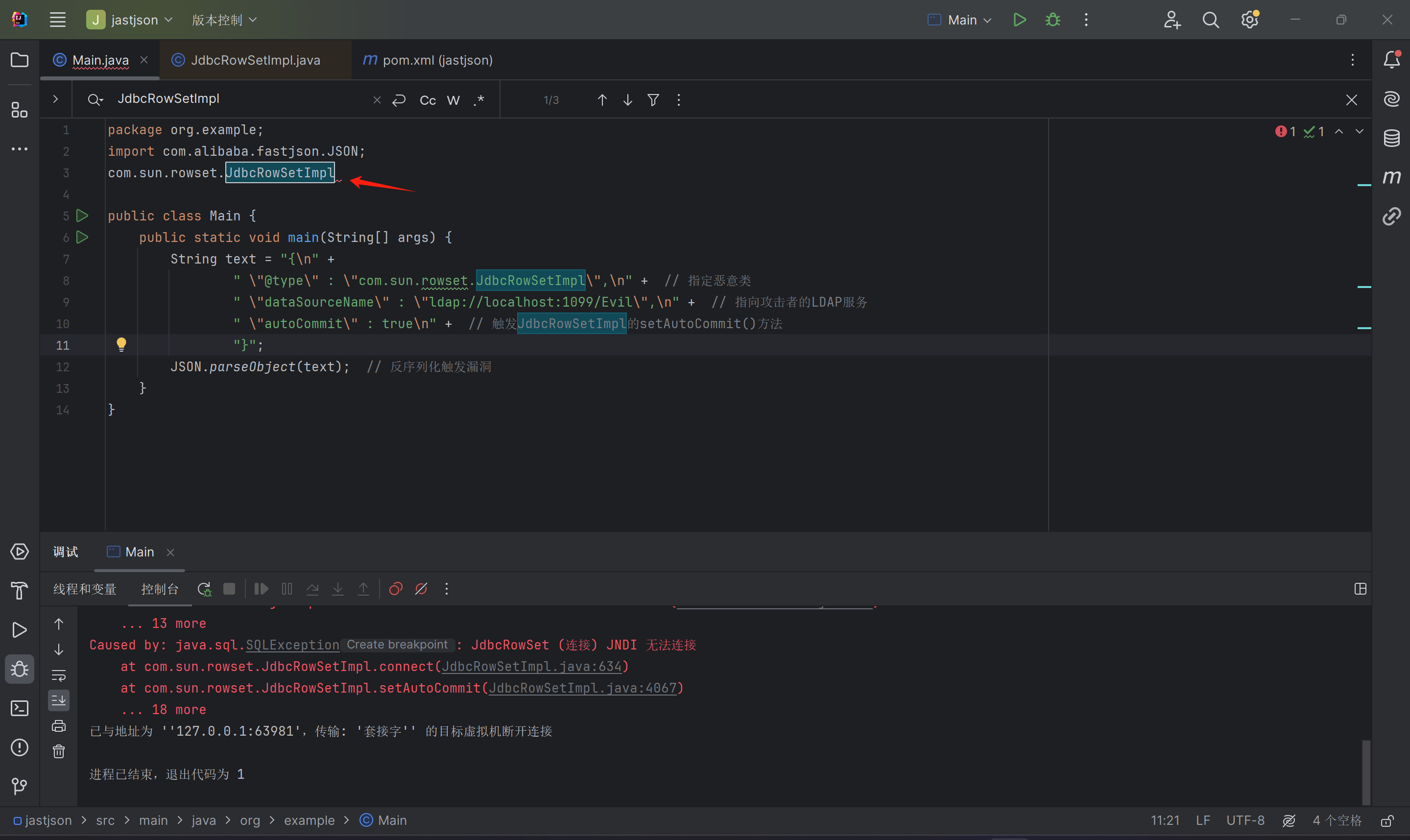Toggle match case (Cc) in search
This screenshot has height=840, width=1410.
pyautogui.click(x=428, y=100)
